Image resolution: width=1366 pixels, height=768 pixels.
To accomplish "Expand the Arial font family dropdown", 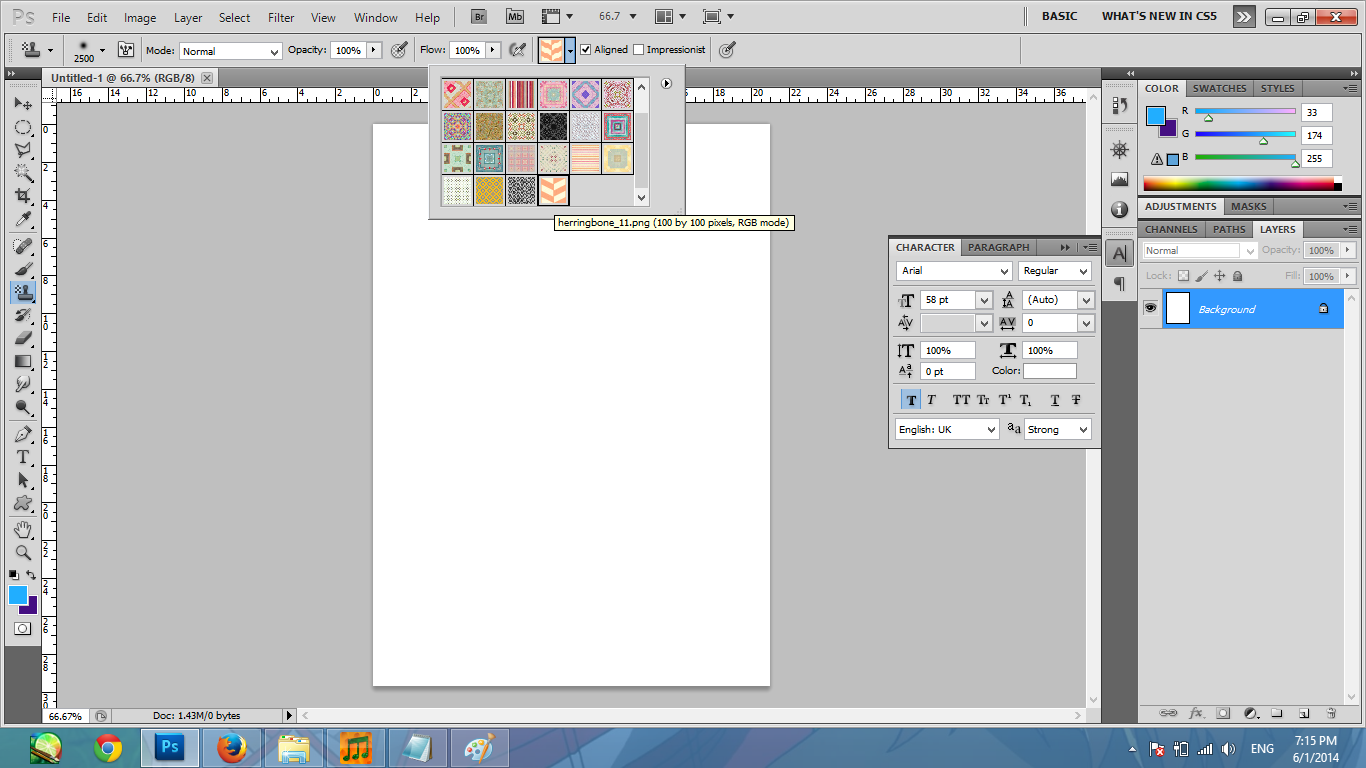I will pyautogui.click(x=955, y=271).
